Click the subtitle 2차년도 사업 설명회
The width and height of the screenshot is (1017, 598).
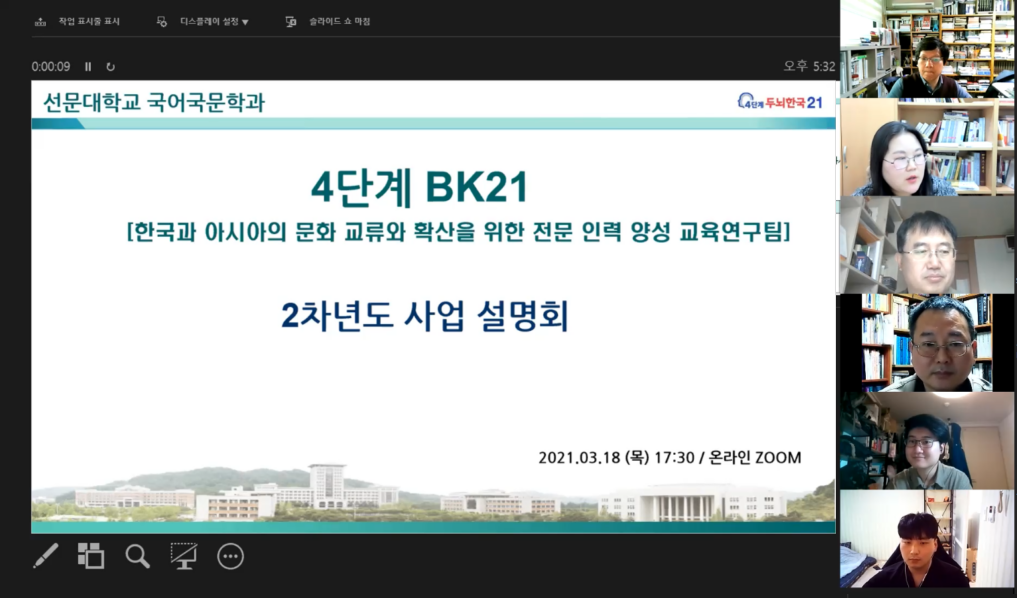coord(425,316)
